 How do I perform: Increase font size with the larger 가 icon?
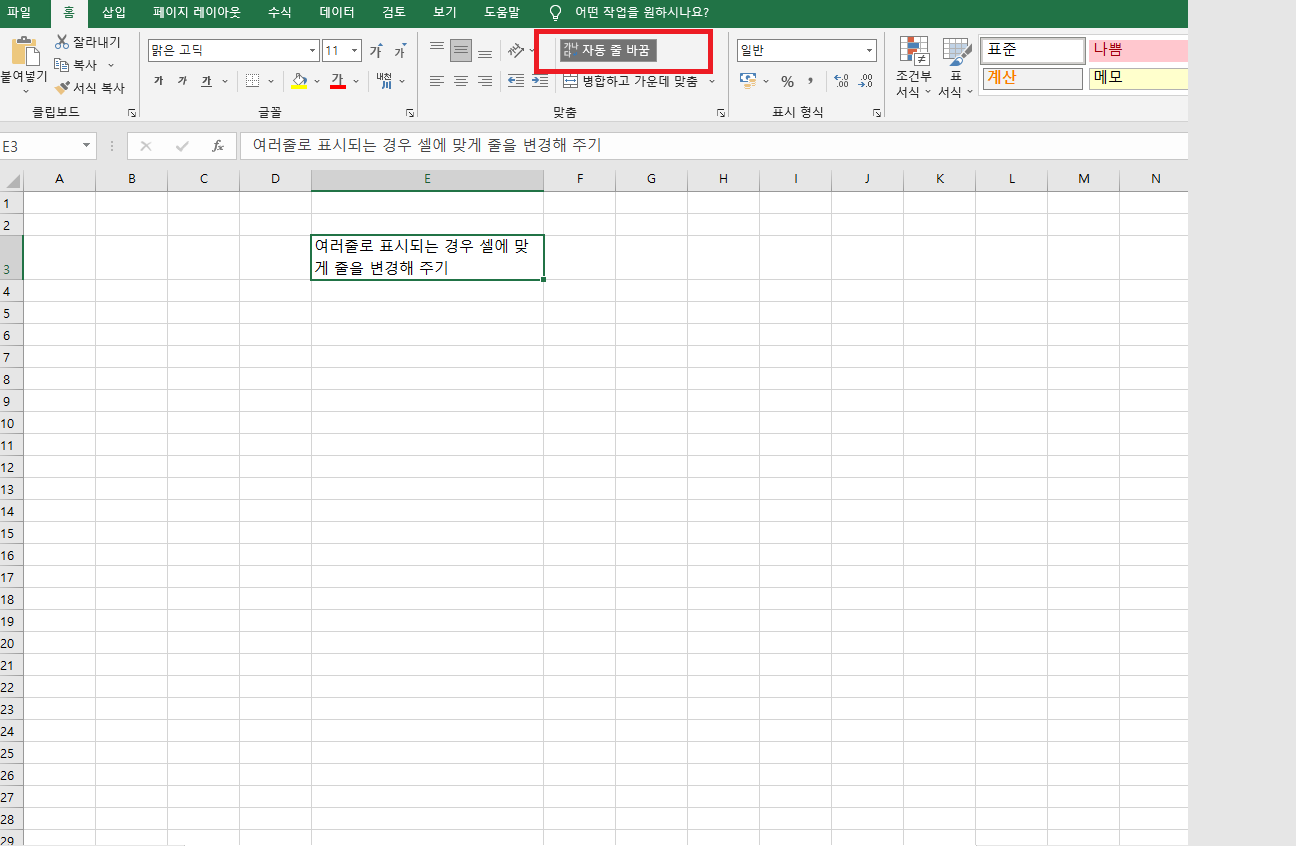376,51
